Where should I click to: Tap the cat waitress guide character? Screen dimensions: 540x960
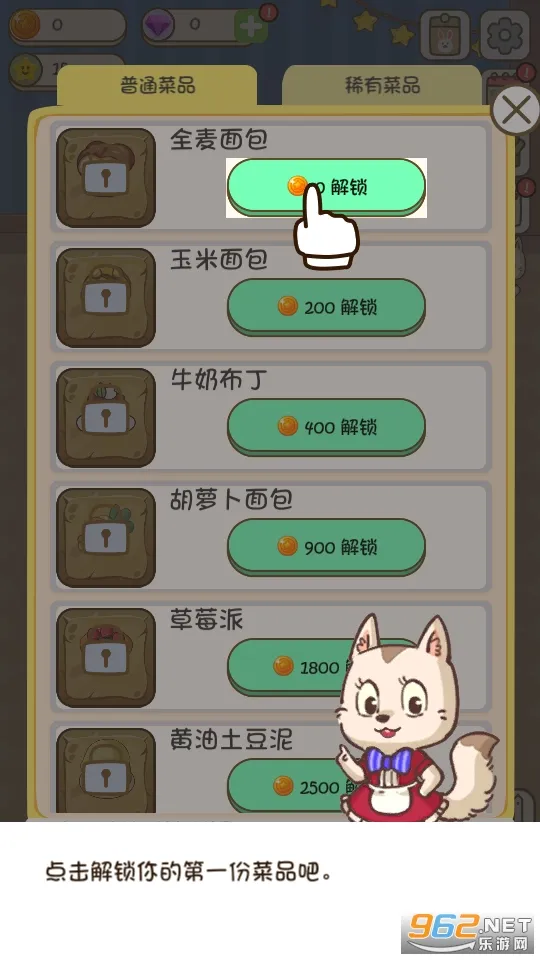pos(416,718)
